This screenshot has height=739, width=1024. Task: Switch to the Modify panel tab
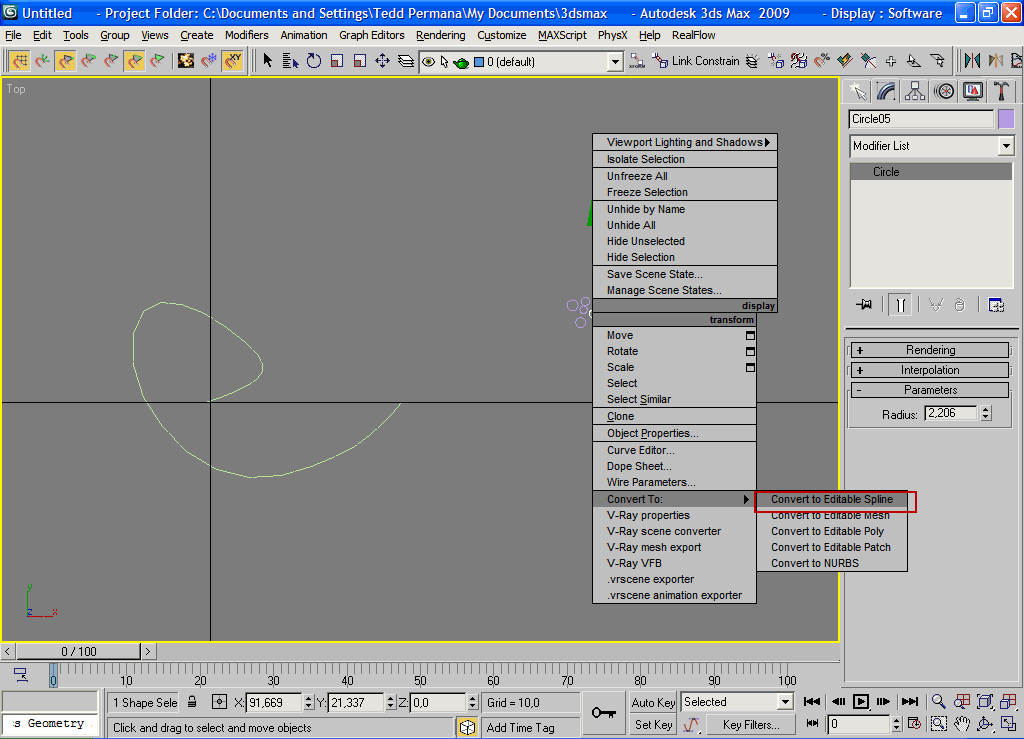click(x=886, y=91)
